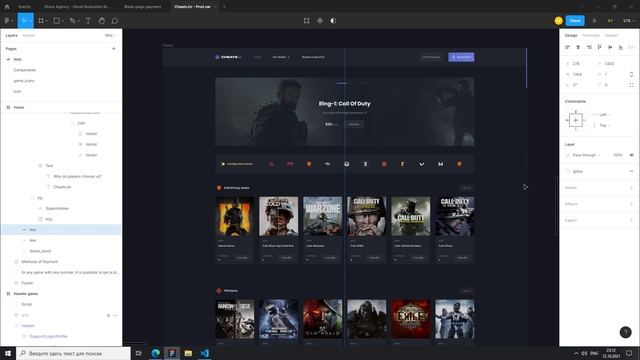This screenshot has width=640, height=360.
Task: Open the Left horizontal constraint dropdown
Action: point(604,115)
